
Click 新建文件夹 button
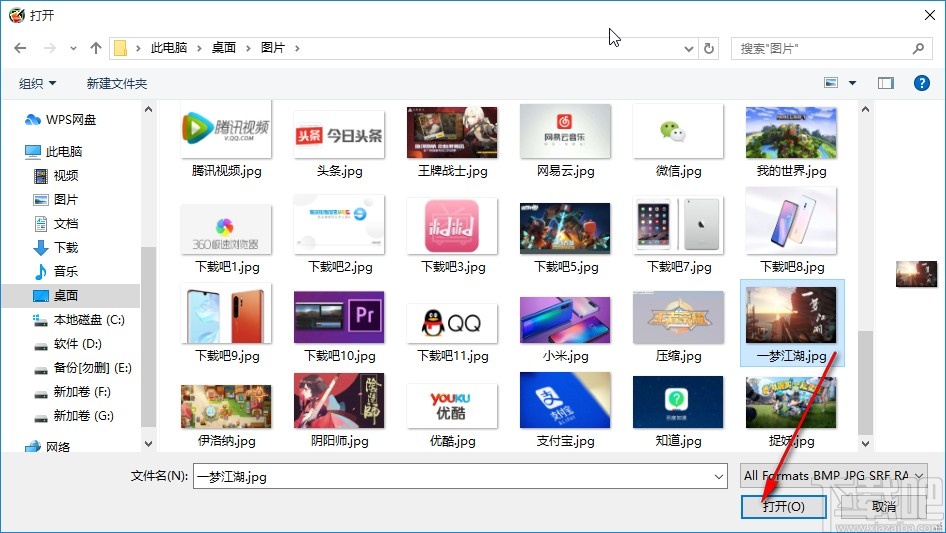point(116,83)
